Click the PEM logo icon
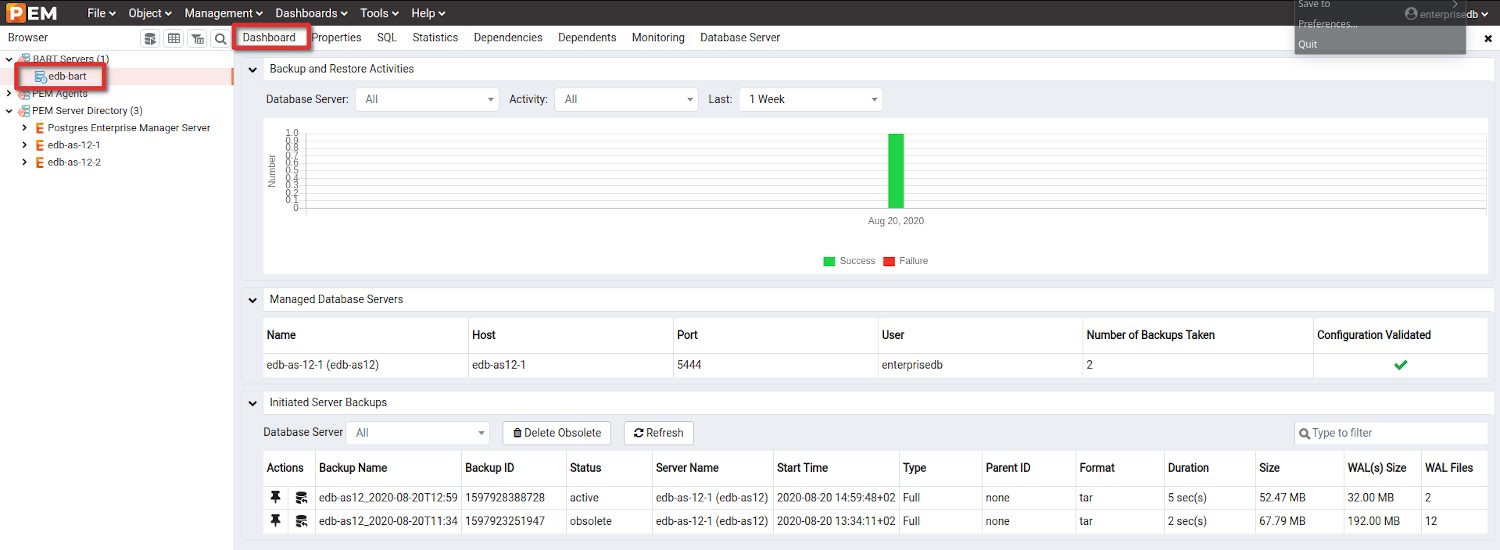Viewport: 1500px width, 550px height. (32, 13)
